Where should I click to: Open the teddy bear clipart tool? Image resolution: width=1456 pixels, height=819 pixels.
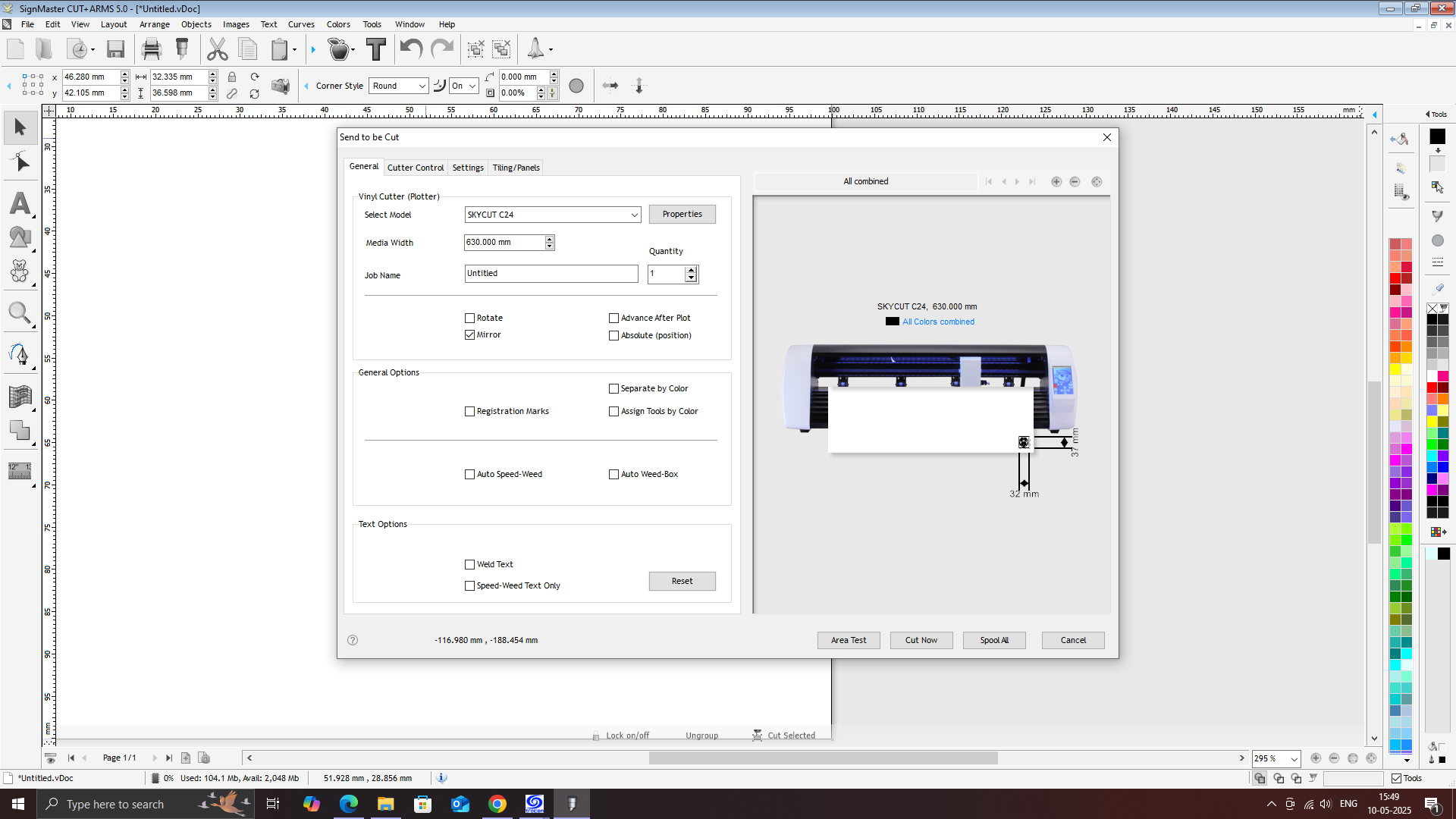[20, 271]
